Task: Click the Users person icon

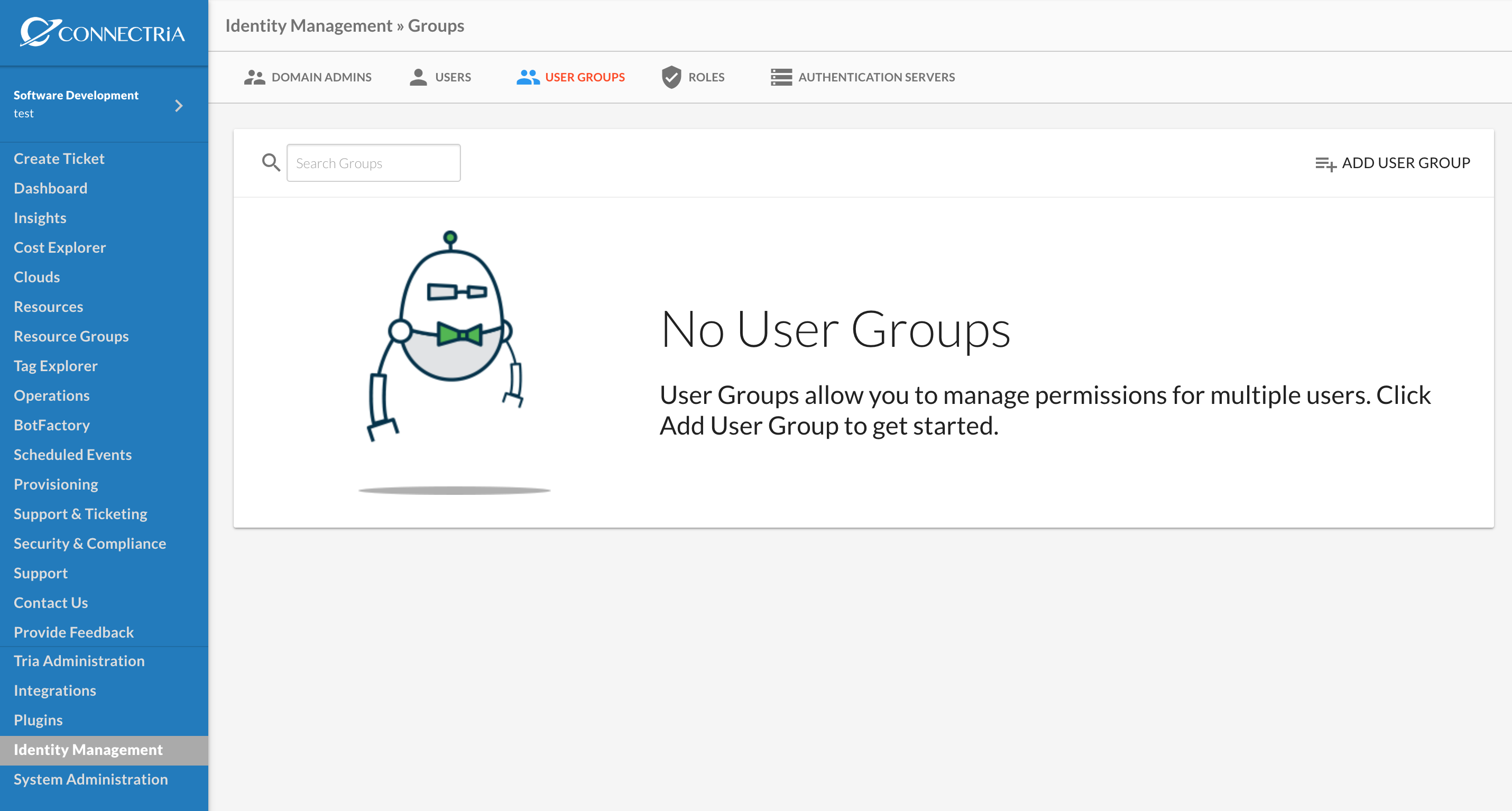Action: [x=418, y=78]
